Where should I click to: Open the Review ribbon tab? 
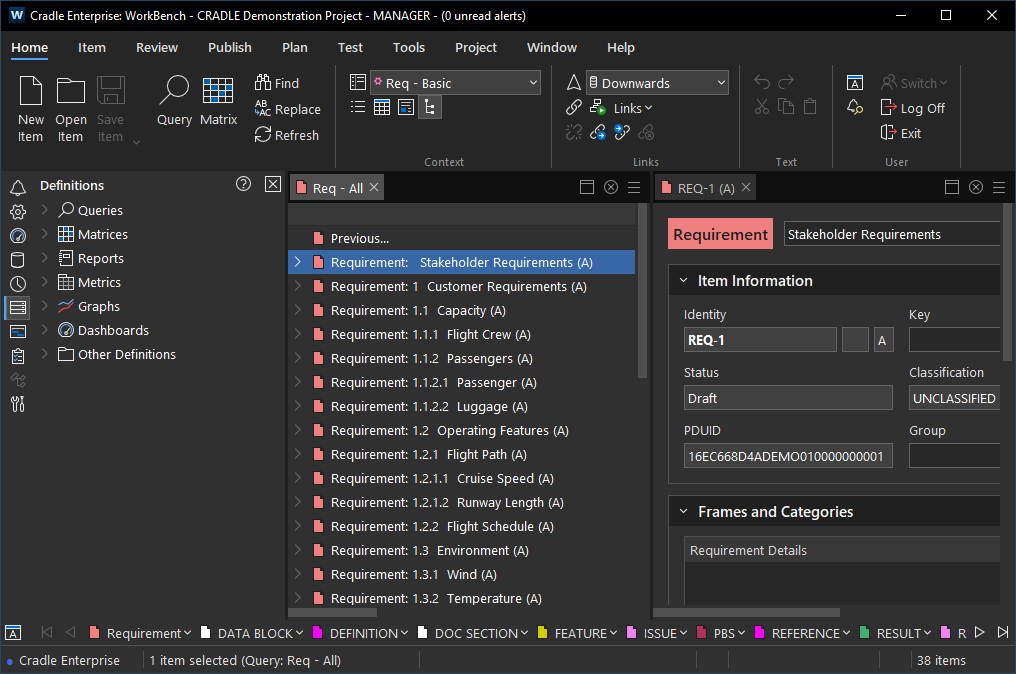pos(157,47)
